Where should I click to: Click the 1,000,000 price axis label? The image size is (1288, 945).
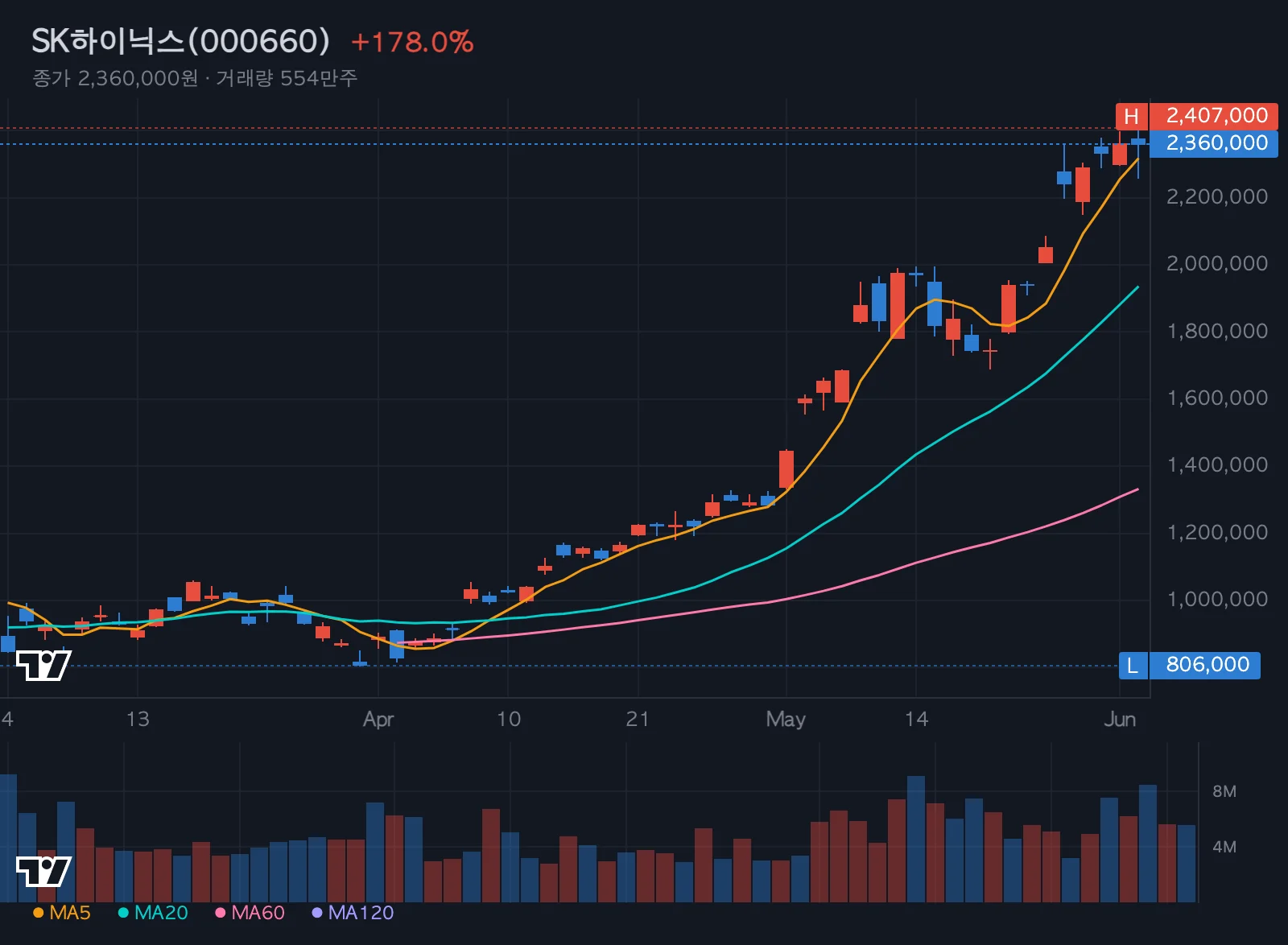point(1217,600)
